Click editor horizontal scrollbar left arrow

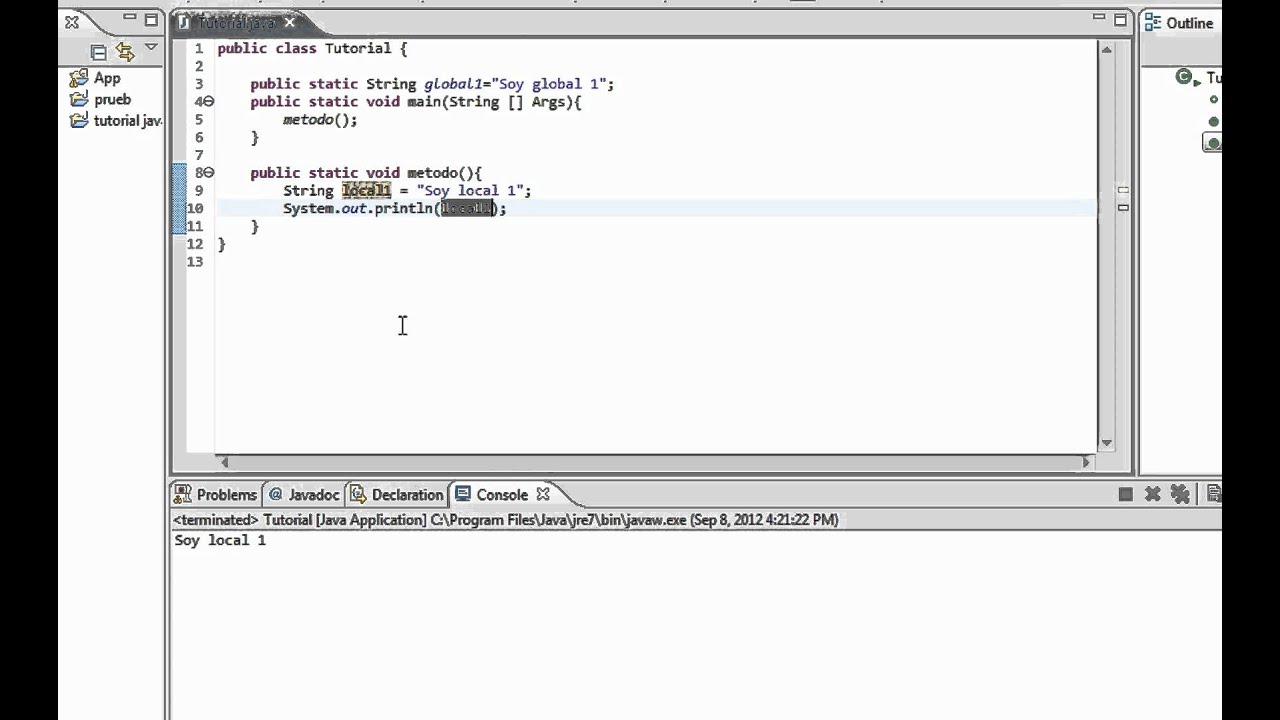[x=225, y=462]
